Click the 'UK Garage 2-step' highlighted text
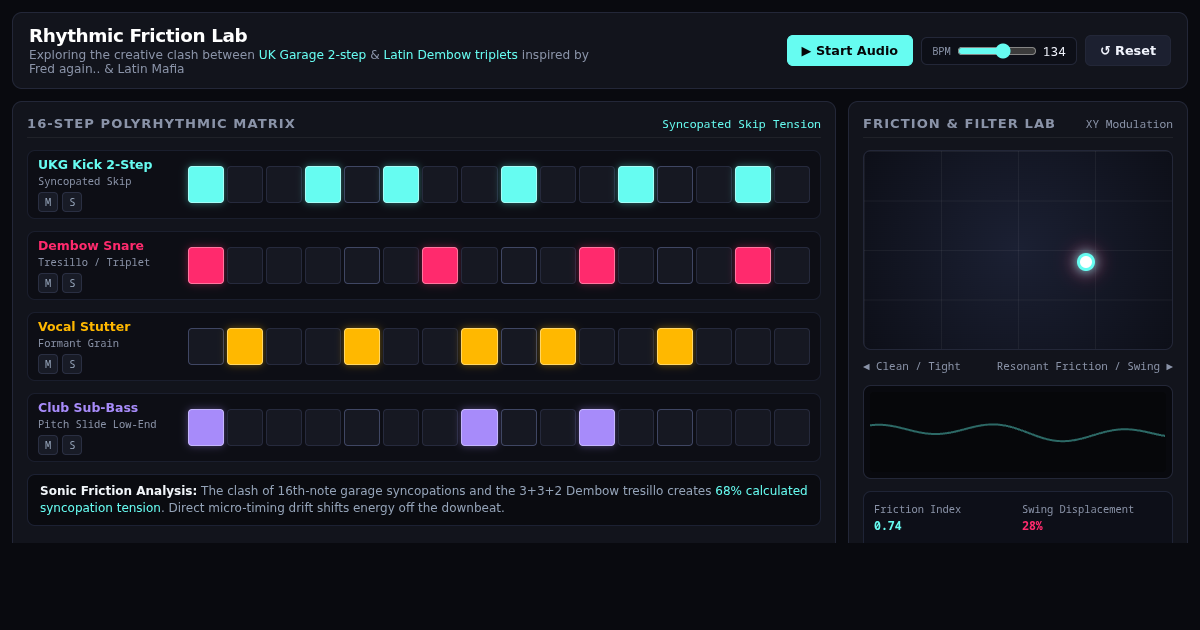This screenshot has width=1200, height=630. pos(312,55)
